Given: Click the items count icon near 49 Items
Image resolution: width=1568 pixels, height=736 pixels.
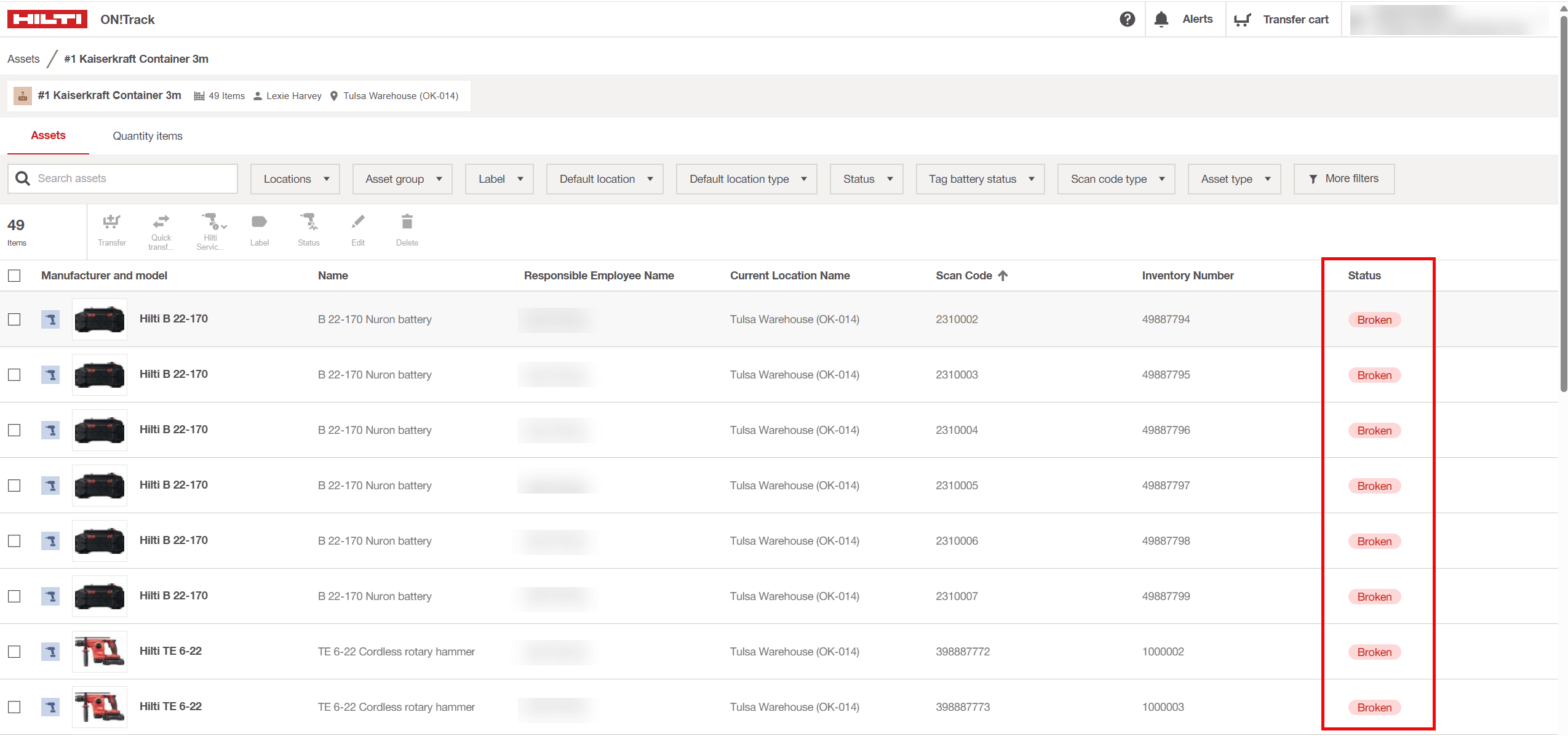Looking at the screenshot, I should pos(199,96).
